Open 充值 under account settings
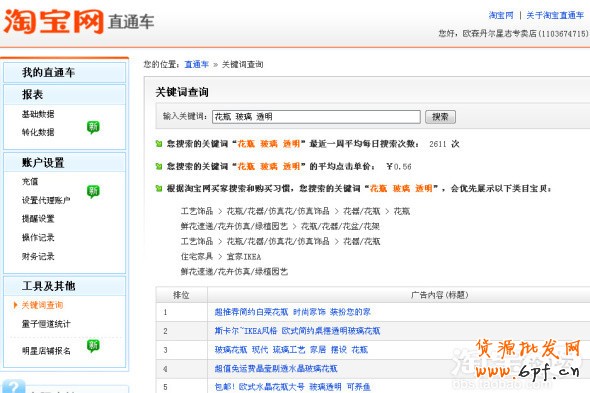Viewport: 590px width, 393px height. coord(30,181)
